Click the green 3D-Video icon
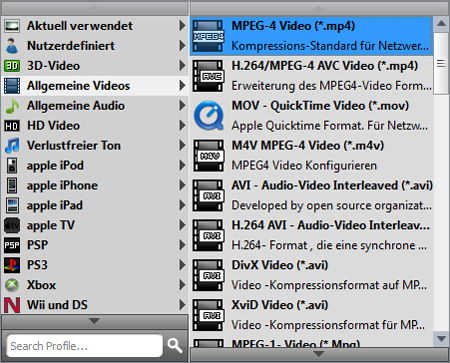Image resolution: width=450 pixels, height=363 pixels. click(12, 66)
